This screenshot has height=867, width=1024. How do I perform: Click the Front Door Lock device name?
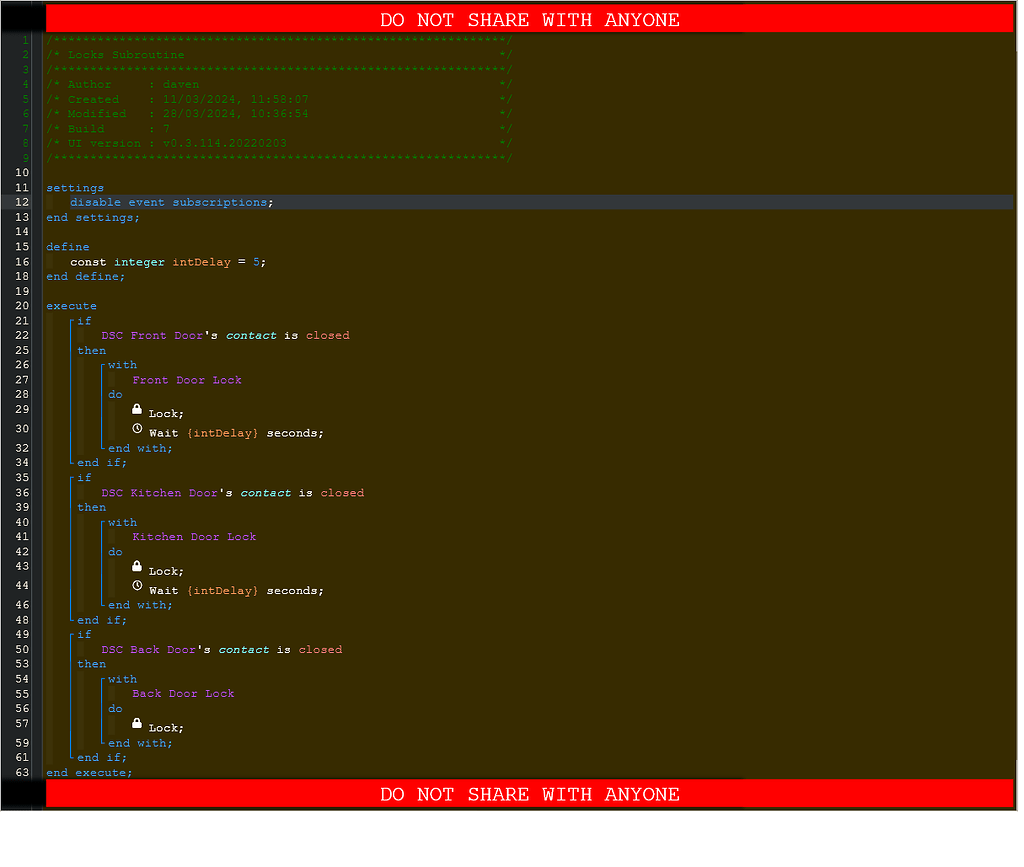pos(187,379)
